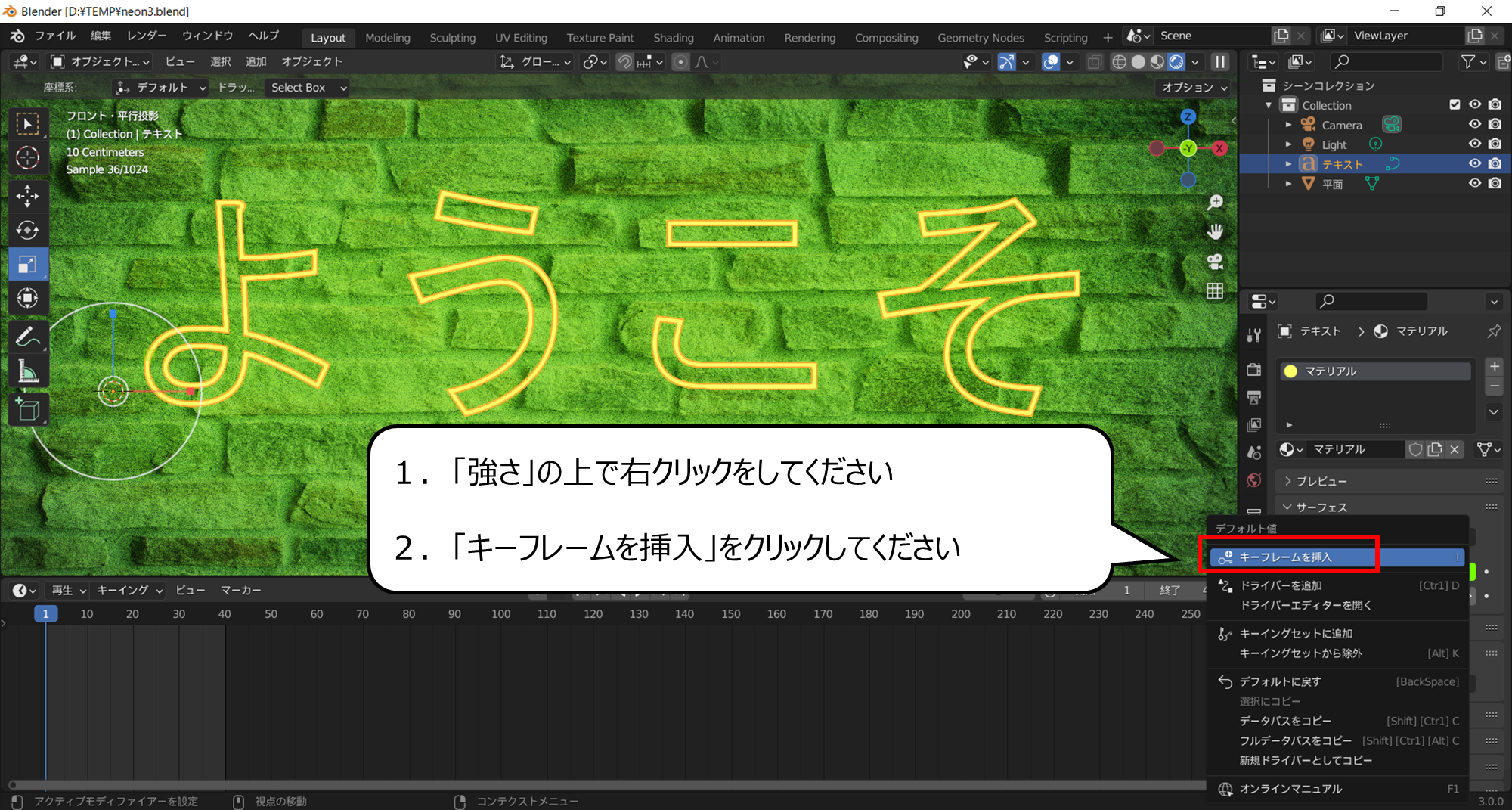The image size is (1512, 810).
Task: Unlink the マテリアル data-block
Action: [x=1455, y=449]
